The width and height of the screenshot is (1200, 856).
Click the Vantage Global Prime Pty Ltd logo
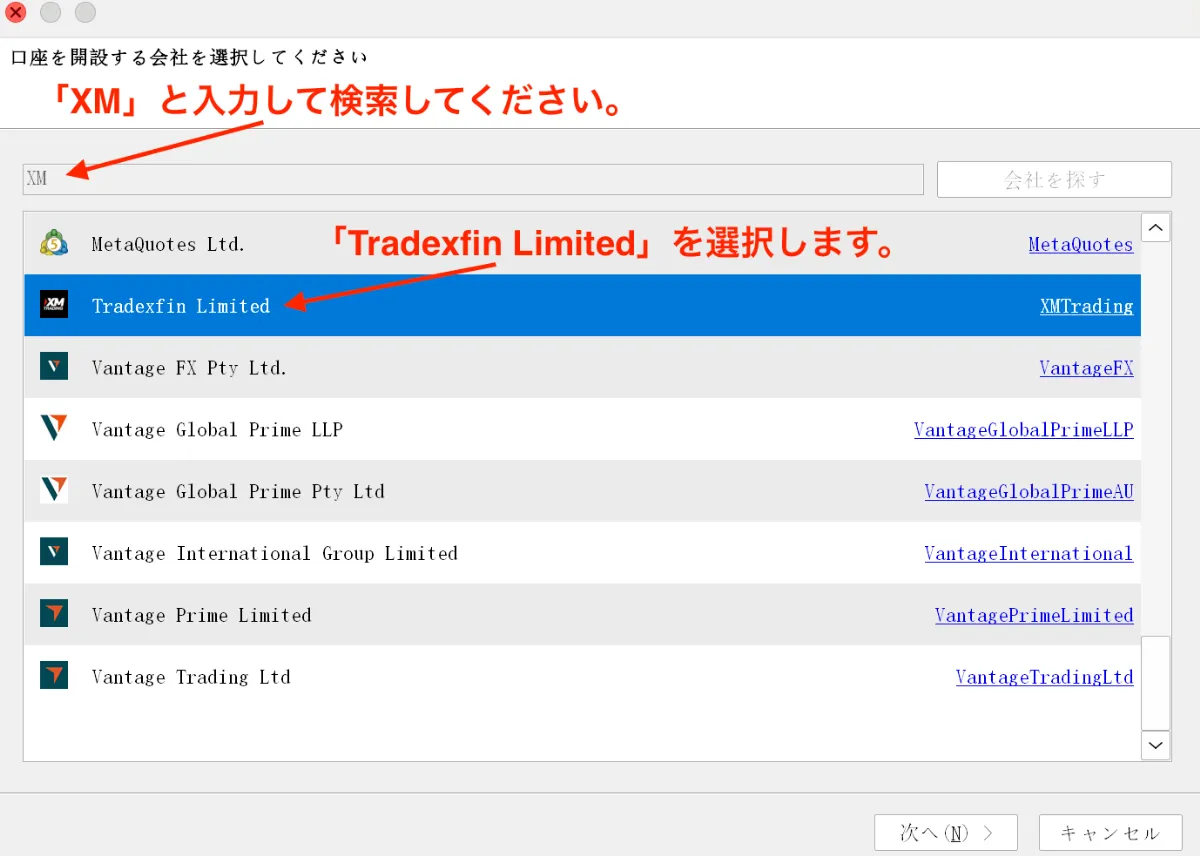(54, 489)
